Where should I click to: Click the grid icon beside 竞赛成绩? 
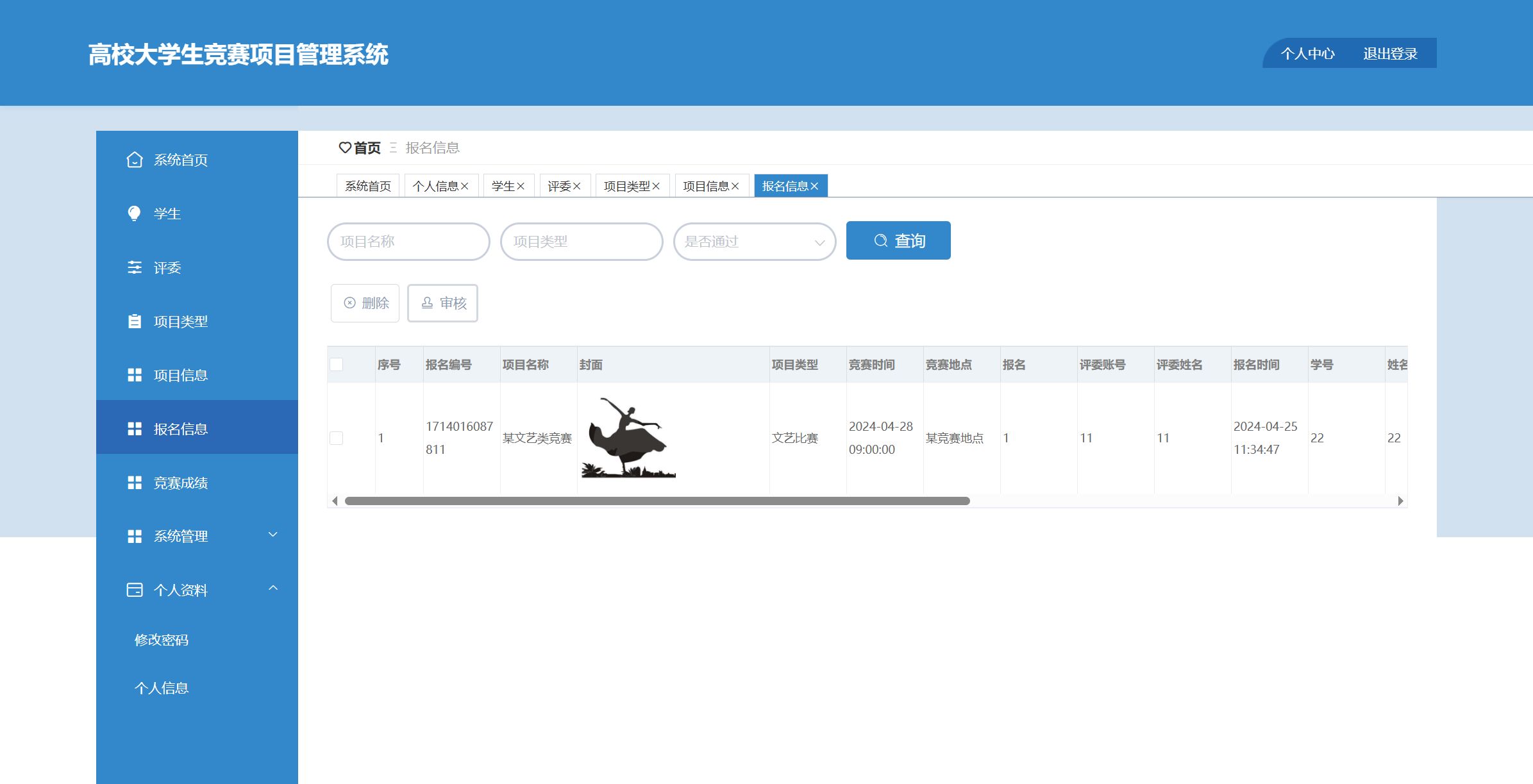click(x=135, y=483)
